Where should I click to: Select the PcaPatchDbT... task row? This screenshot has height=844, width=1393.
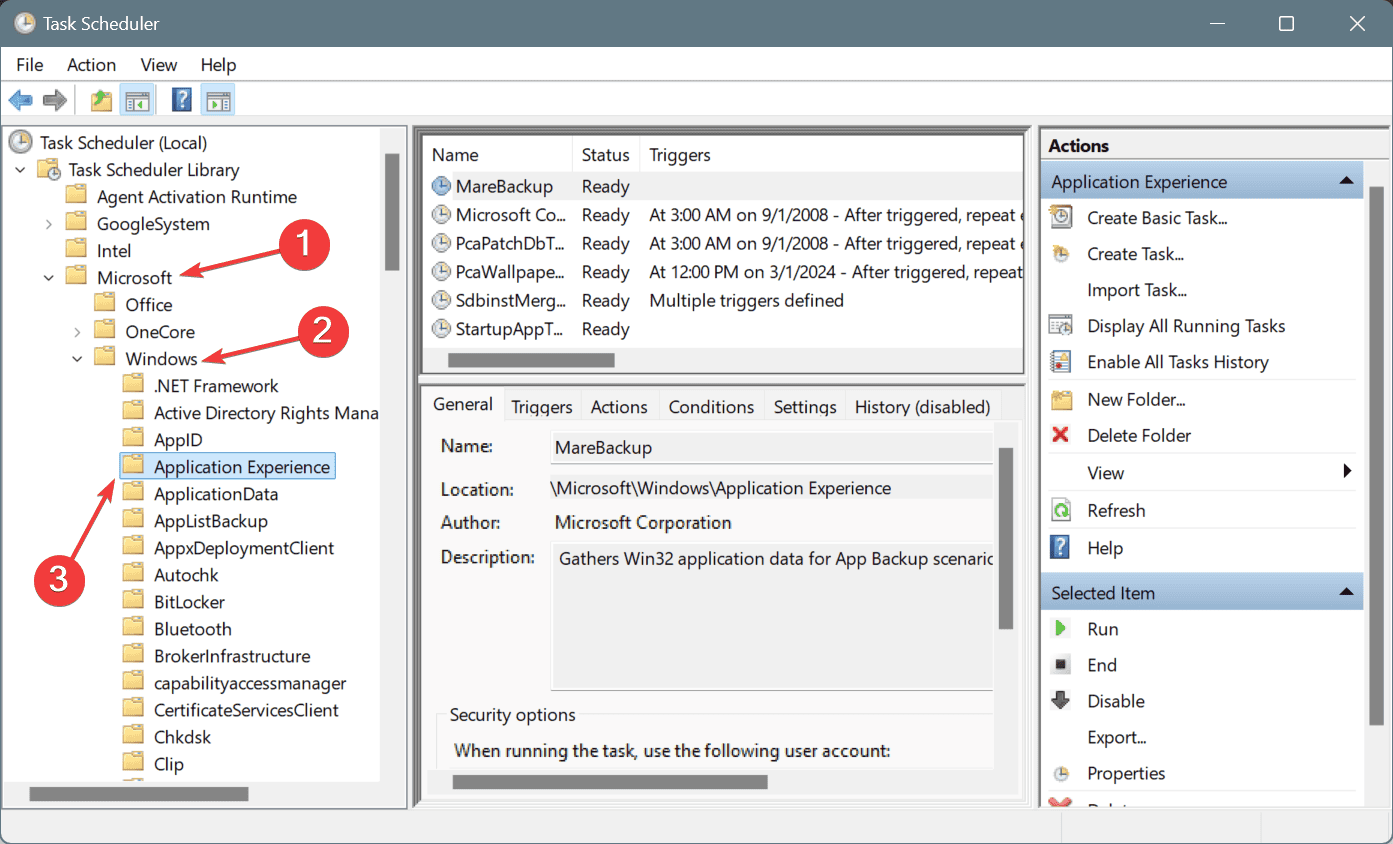click(725, 243)
